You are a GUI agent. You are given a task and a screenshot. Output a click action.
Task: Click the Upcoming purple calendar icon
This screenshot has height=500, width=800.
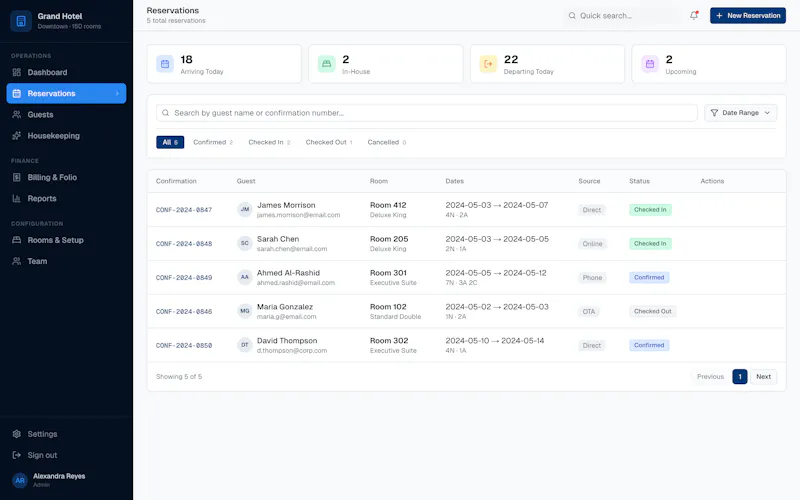650,64
